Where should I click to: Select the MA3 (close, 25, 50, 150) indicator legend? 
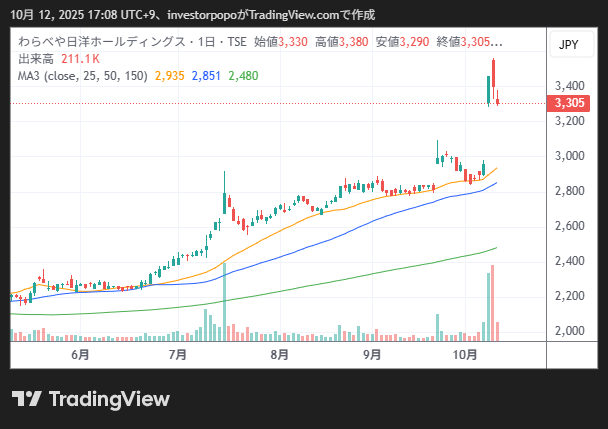79,75
